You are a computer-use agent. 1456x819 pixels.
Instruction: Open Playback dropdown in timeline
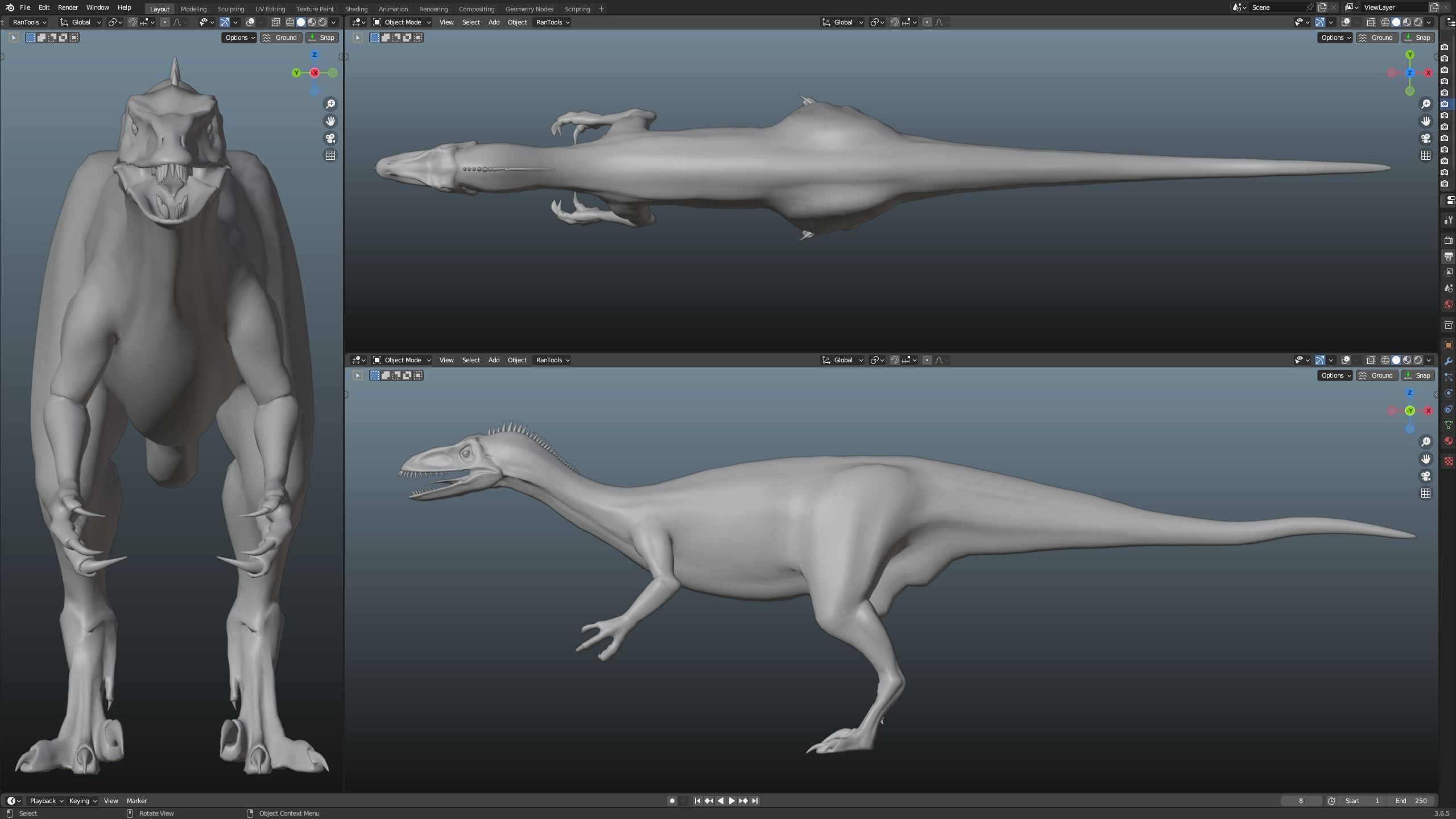[x=46, y=801]
